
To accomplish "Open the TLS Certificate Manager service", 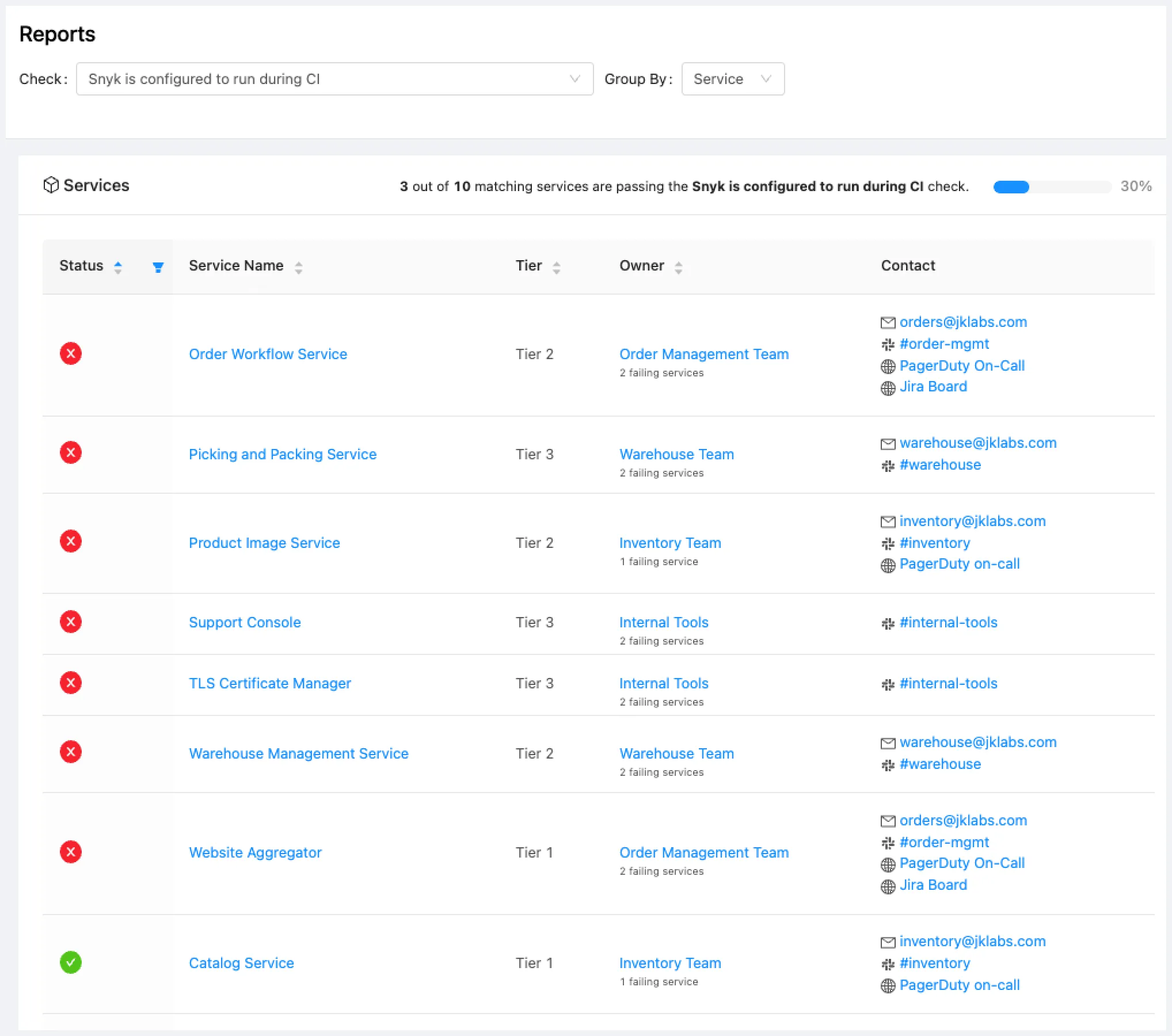I will [x=269, y=683].
